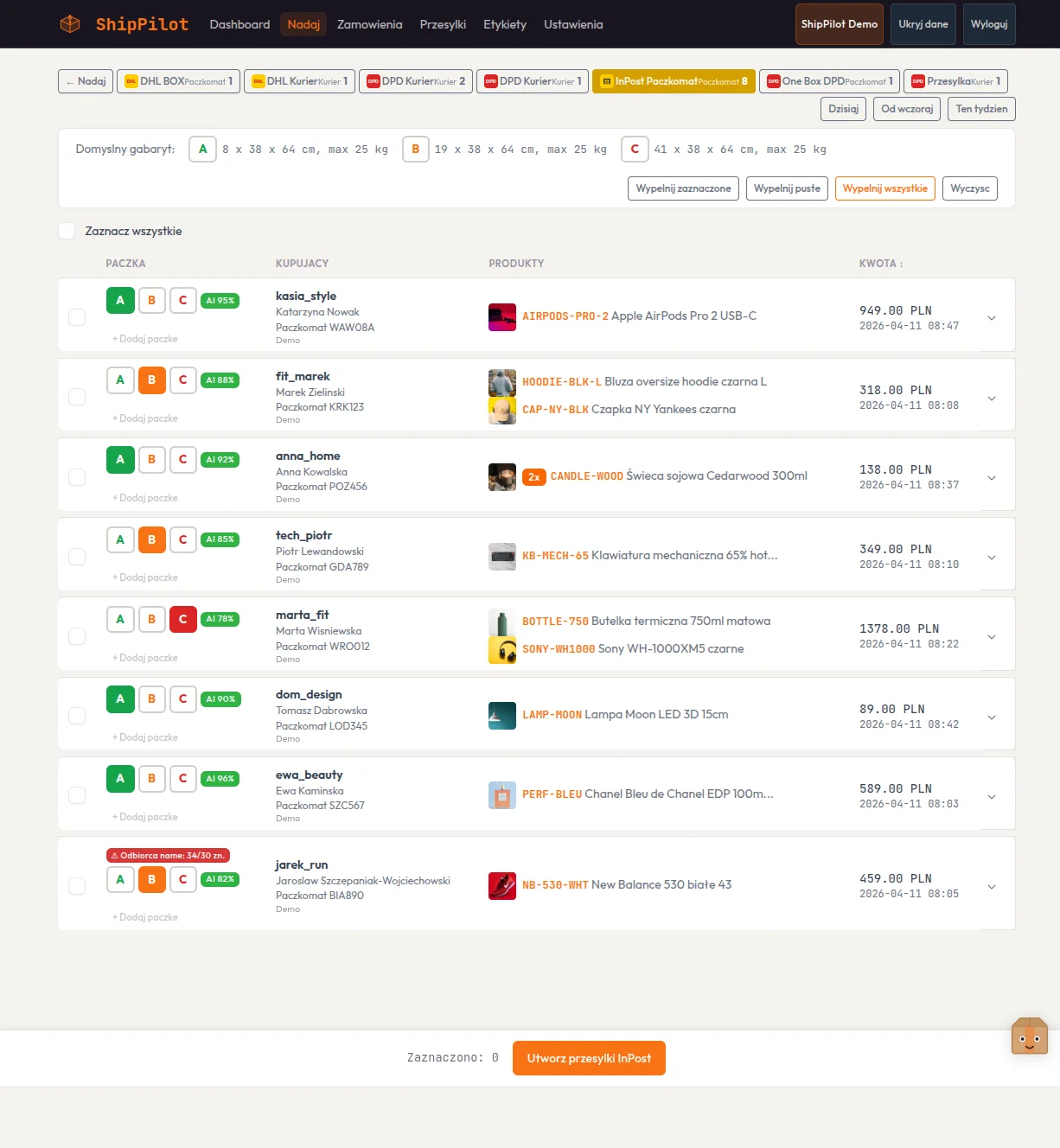Image resolution: width=1060 pixels, height=1148 pixels.
Task: Check the jarek_run order checkbox
Action: 77,886
